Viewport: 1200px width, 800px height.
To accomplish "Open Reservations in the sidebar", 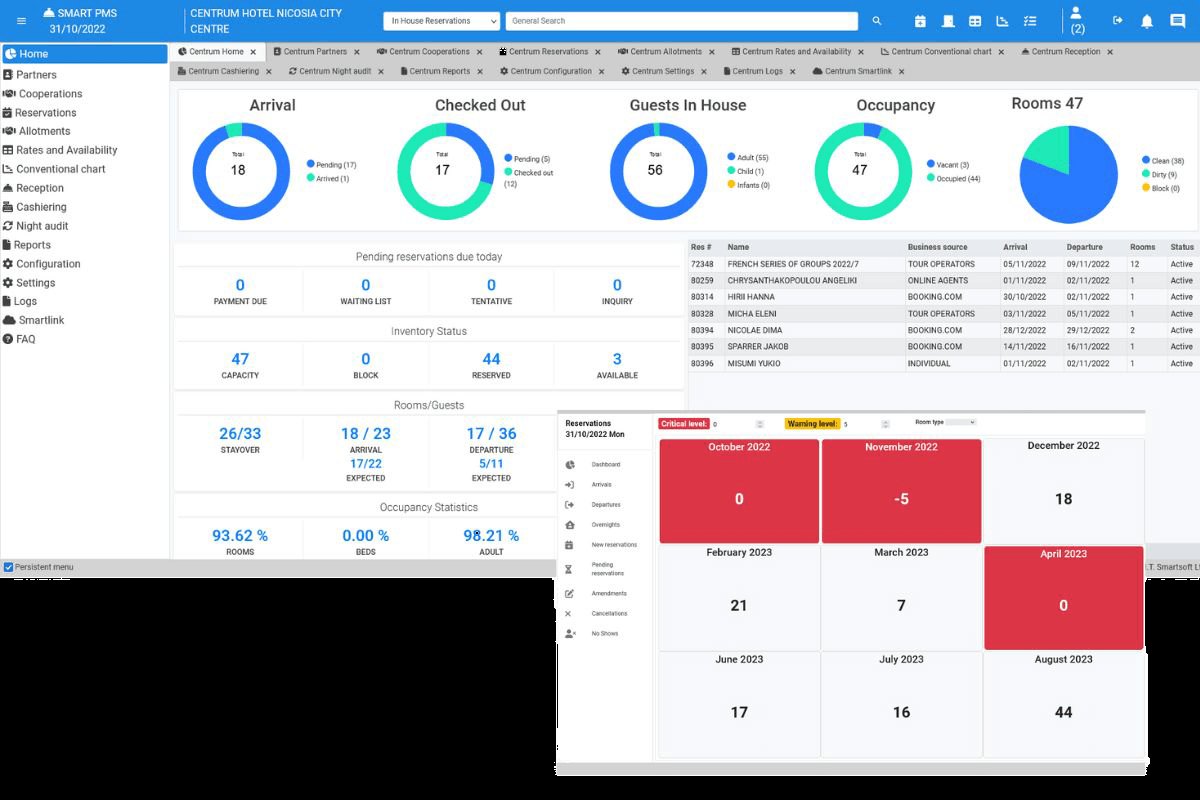I will click(84, 113).
